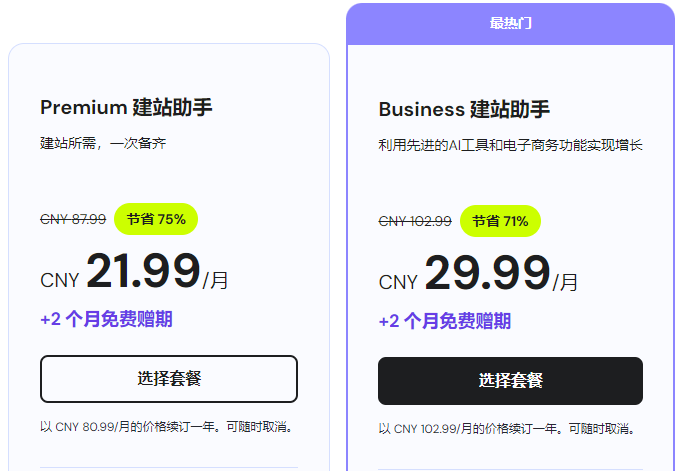Click the CNY 102.99/月 renewal terms text
Screen dimensions: 698x471
(x=508, y=429)
